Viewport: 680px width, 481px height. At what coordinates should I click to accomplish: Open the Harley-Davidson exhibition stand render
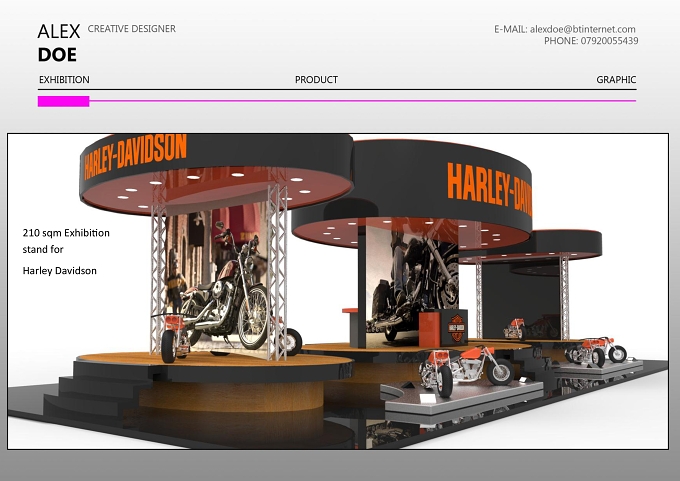[338, 291]
